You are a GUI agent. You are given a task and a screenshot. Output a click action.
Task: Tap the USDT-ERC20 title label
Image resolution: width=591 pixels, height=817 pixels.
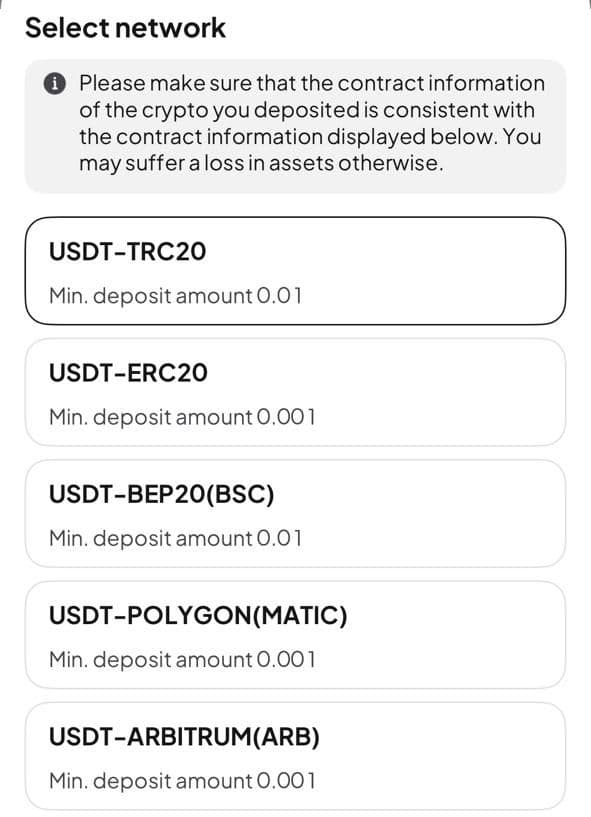pos(128,373)
